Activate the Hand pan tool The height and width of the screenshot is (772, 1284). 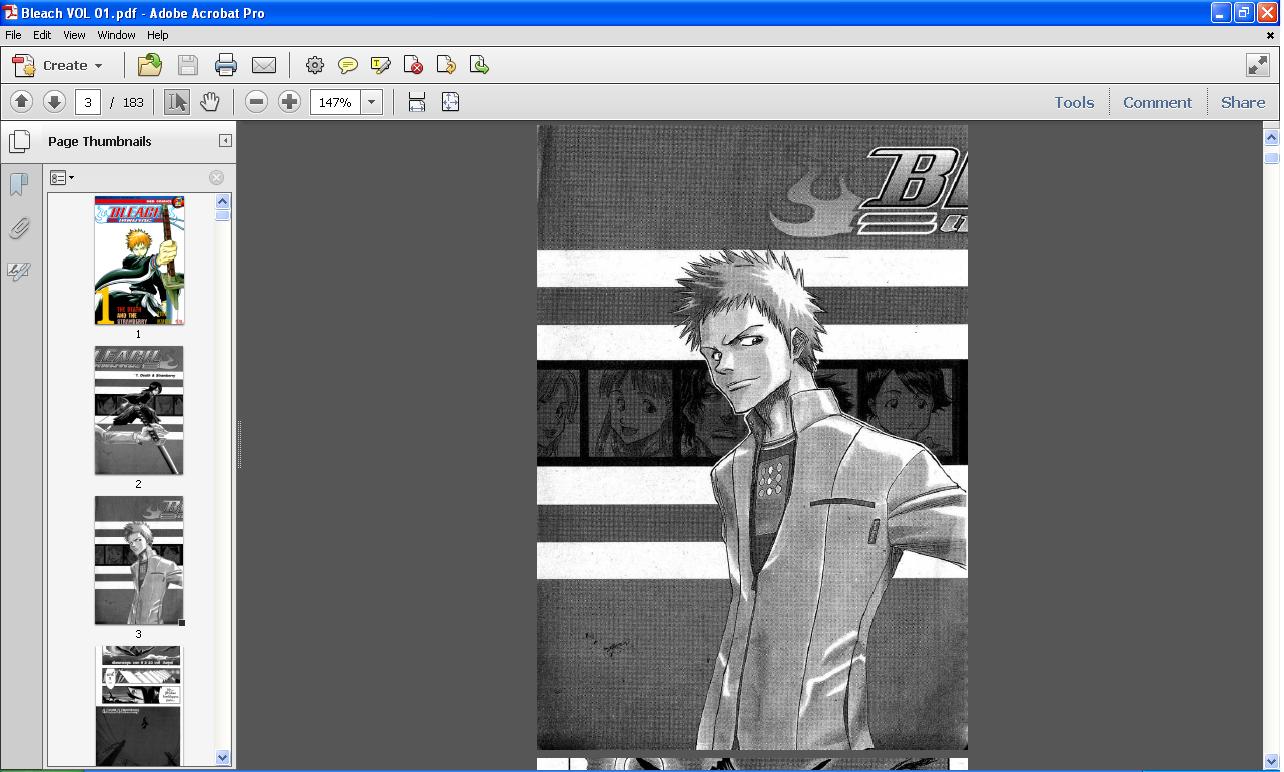click(x=209, y=102)
